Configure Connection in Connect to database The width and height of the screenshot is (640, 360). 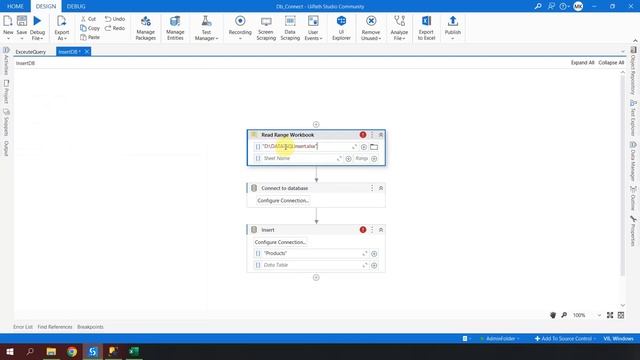pos(283,200)
